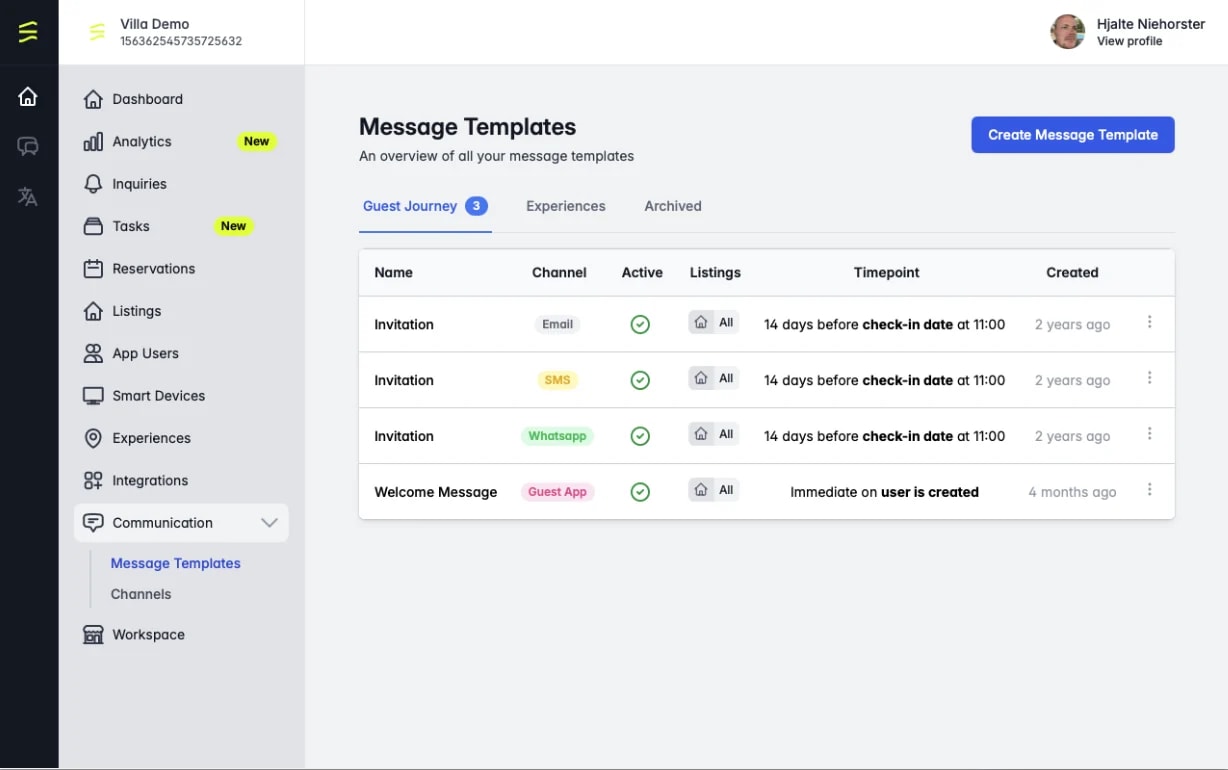Switch to the Archived tab
The height and width of the screenshot is (770, 1228).
[673, 206]
